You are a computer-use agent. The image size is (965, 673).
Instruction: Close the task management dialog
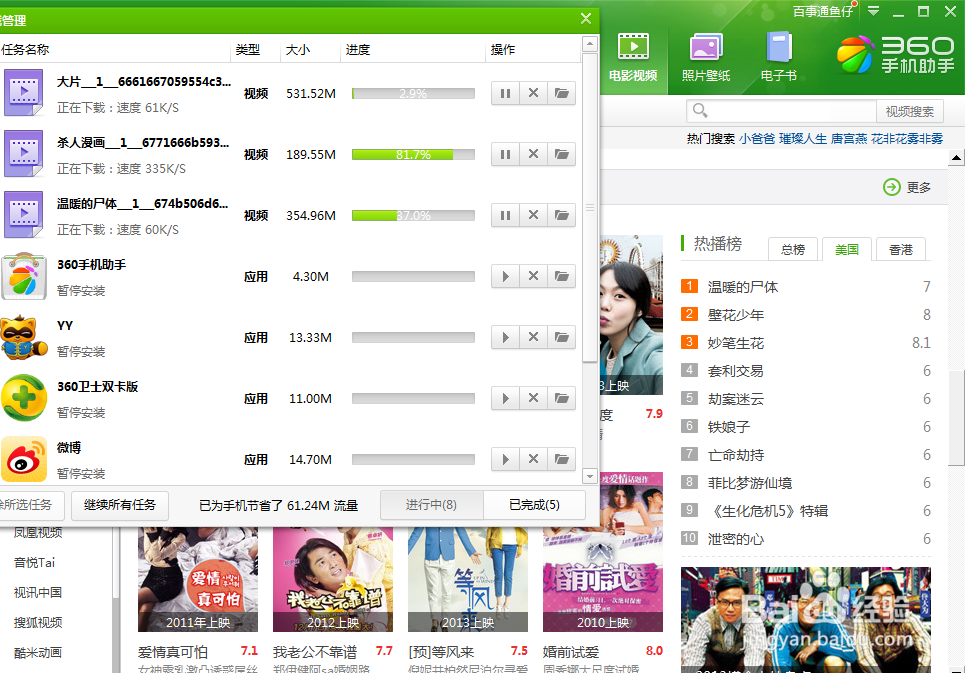coord(586,19)
